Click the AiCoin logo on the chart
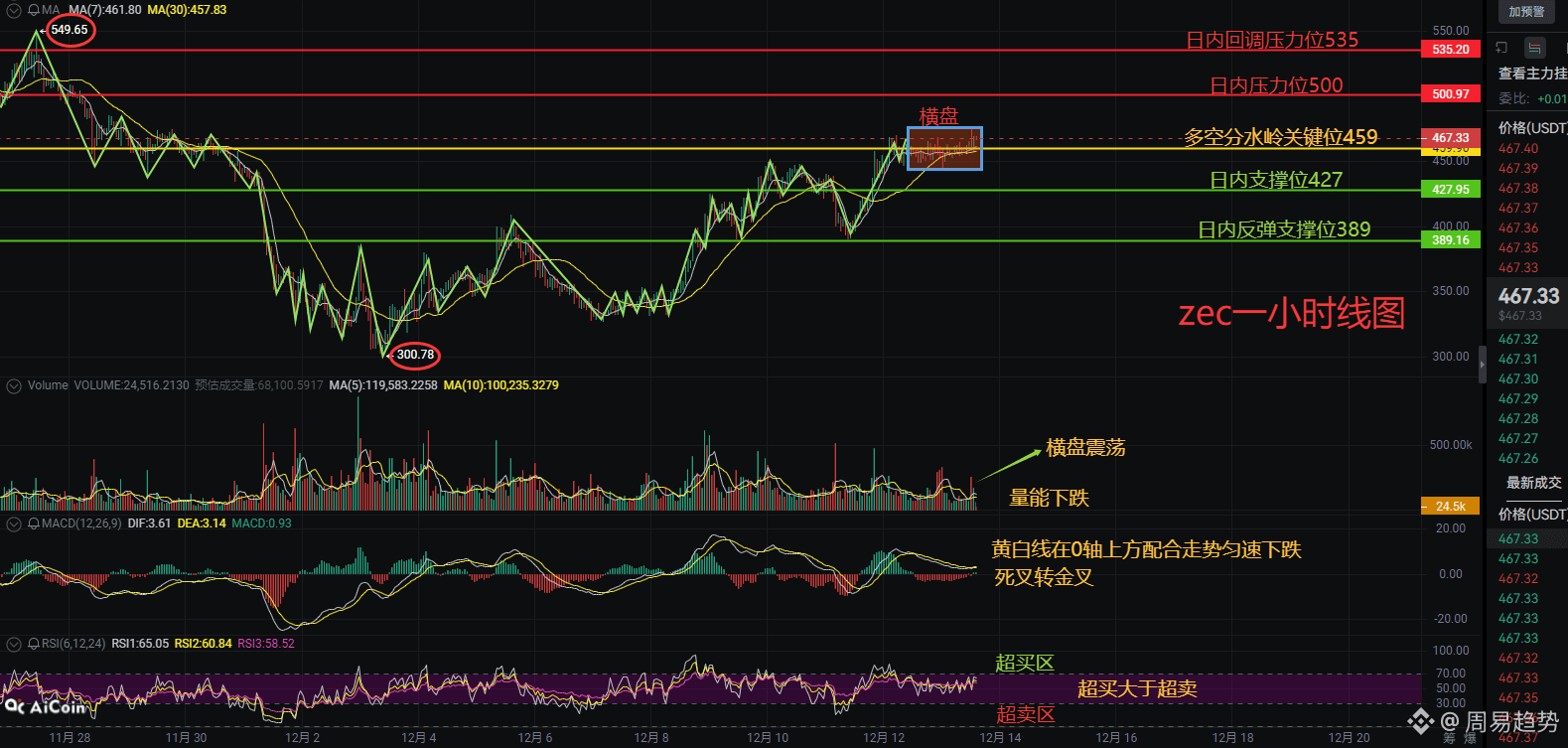Screen dimensions: 1568x748 46,707
